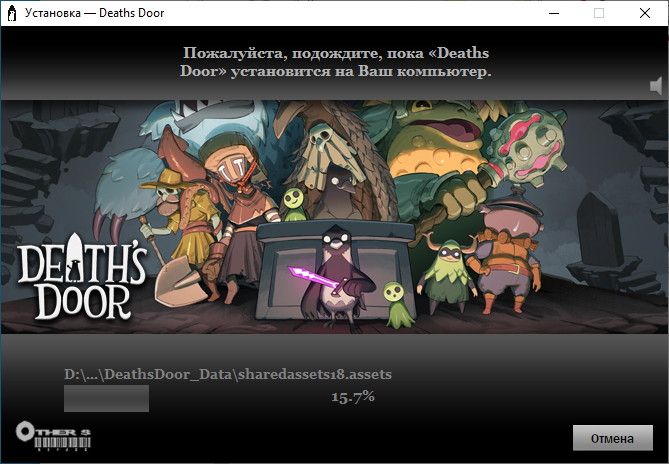Click the installation progress bar
Image resolution: width=669 pixels, height=464 pixels.
pos(107,398)
